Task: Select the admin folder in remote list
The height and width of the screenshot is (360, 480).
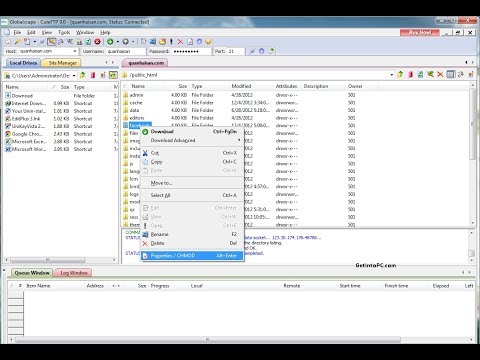Action: click(136, 95)
